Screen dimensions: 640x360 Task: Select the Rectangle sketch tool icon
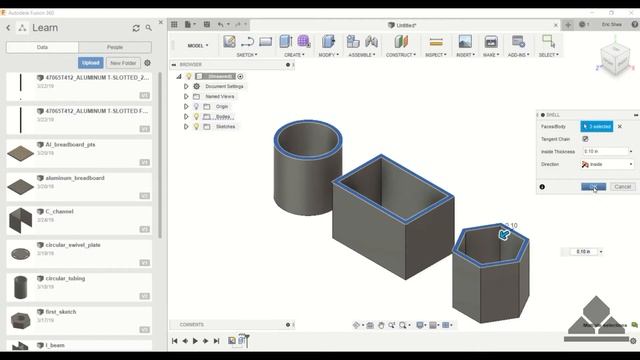265,42
